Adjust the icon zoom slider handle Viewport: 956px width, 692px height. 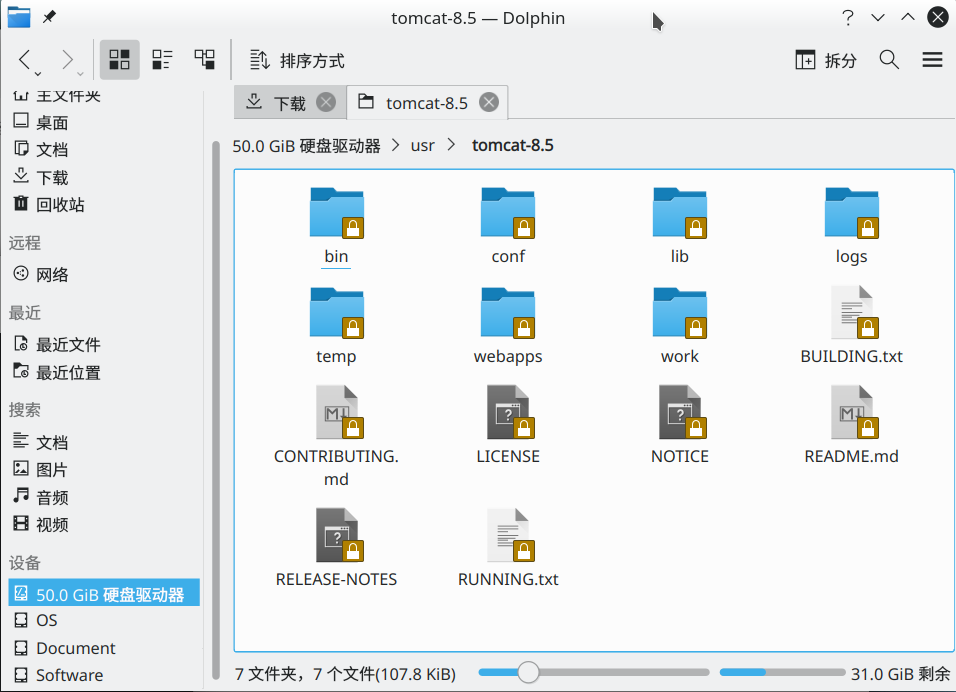[x=528, y=672]
